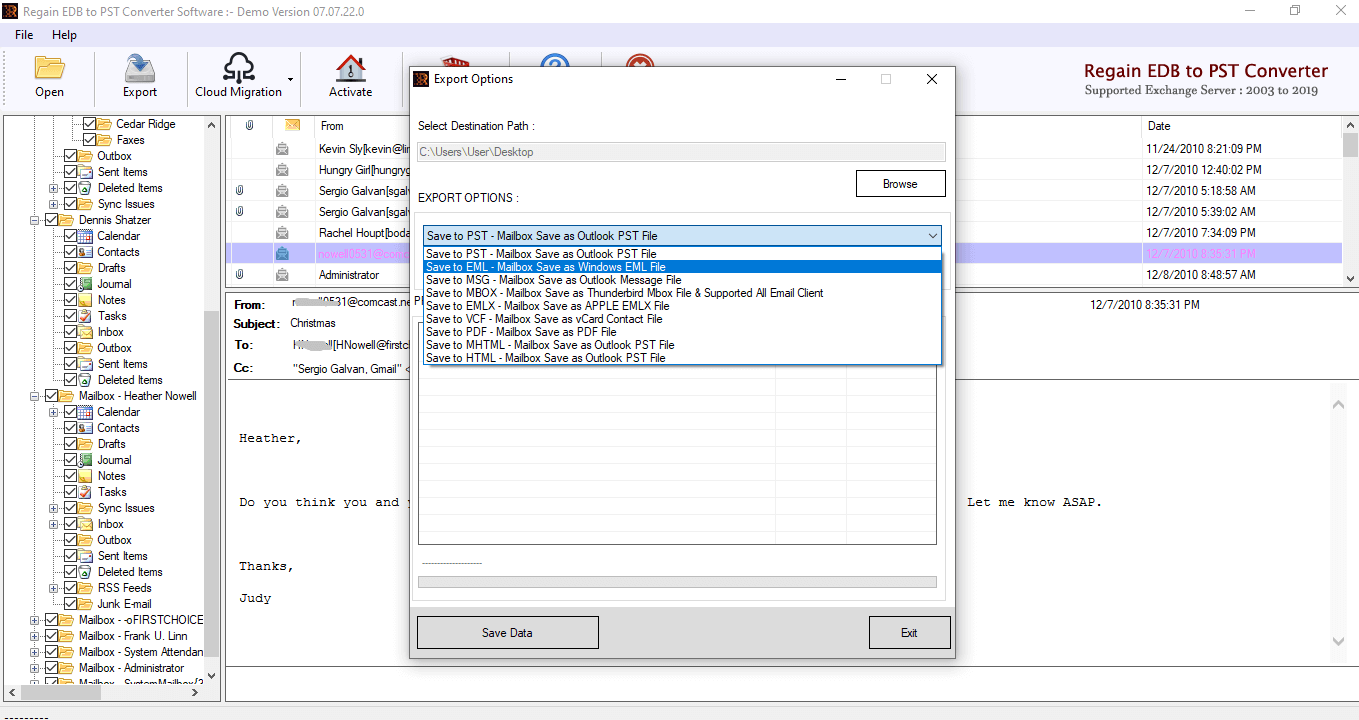Click the Browse button
1359x720 pixels.
click(x=900, y=184)
